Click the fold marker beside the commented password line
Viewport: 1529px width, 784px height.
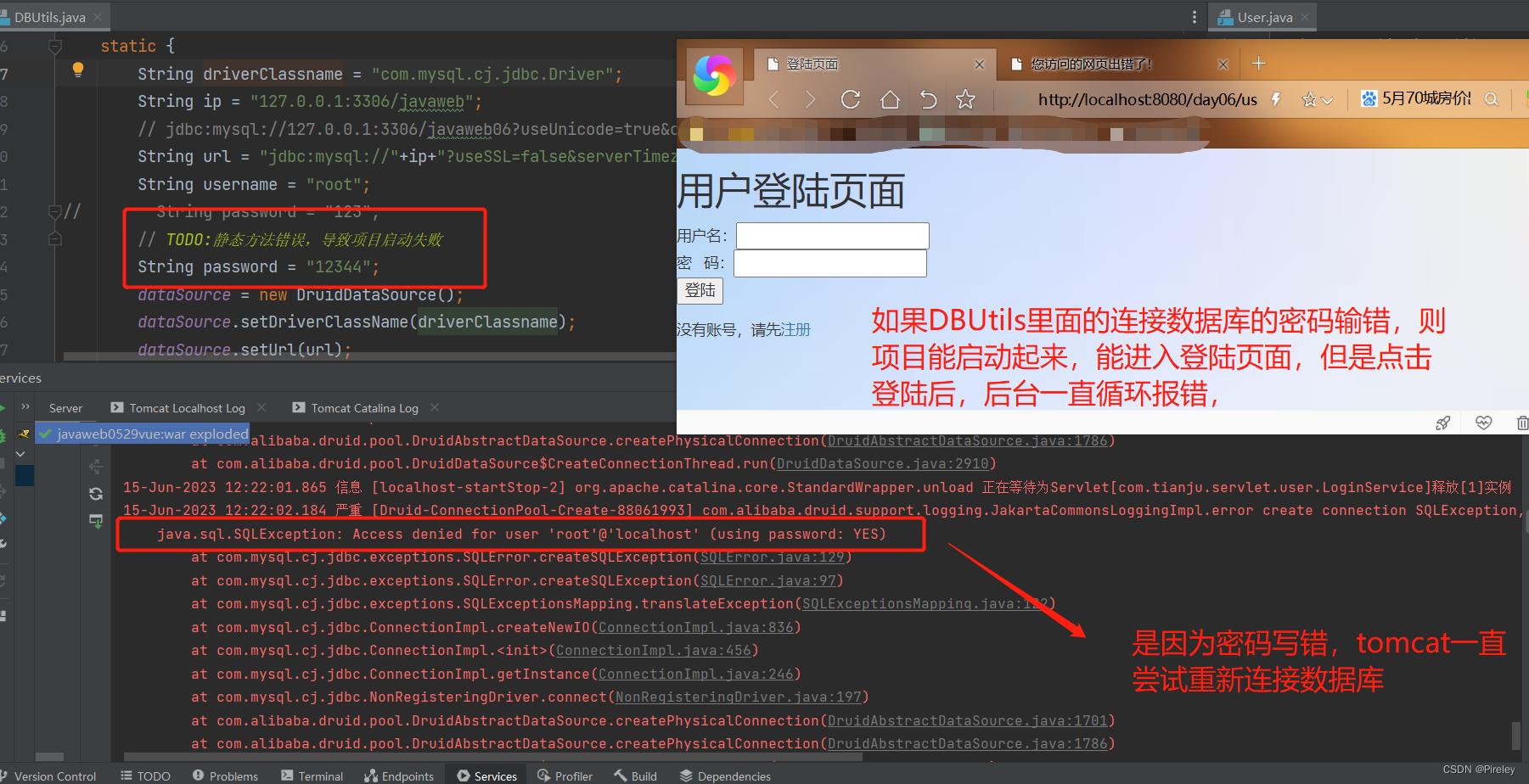[x=55, y=211]
